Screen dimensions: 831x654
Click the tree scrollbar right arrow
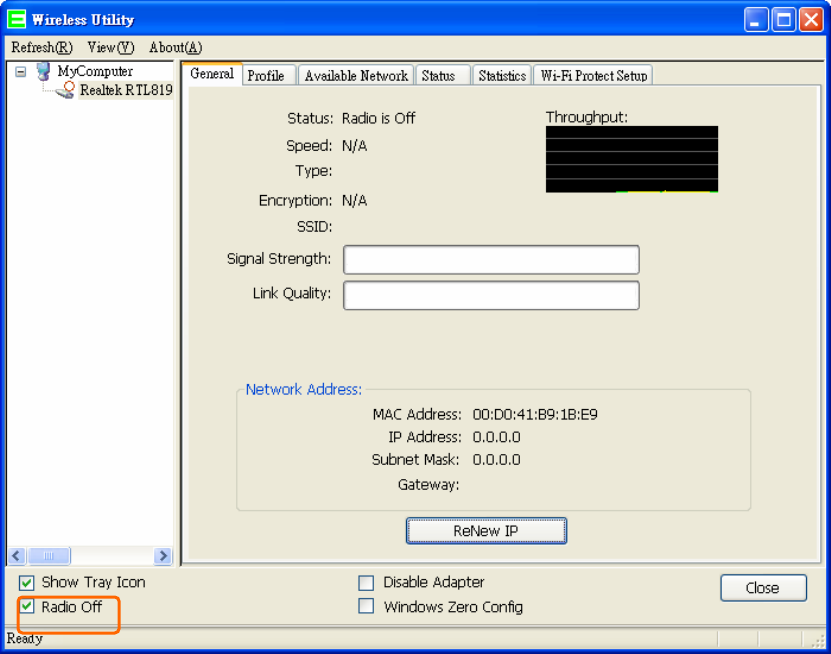(163, 555)
